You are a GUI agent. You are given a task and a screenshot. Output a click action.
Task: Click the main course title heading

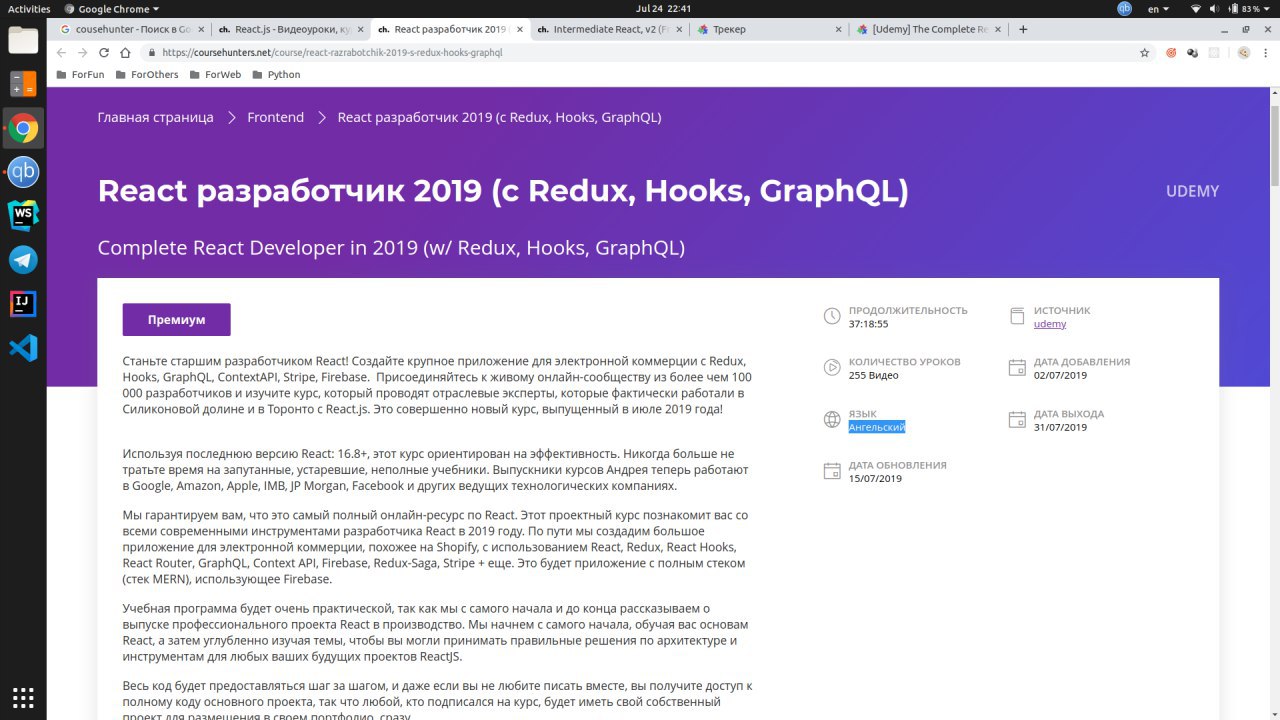[503, 191]
